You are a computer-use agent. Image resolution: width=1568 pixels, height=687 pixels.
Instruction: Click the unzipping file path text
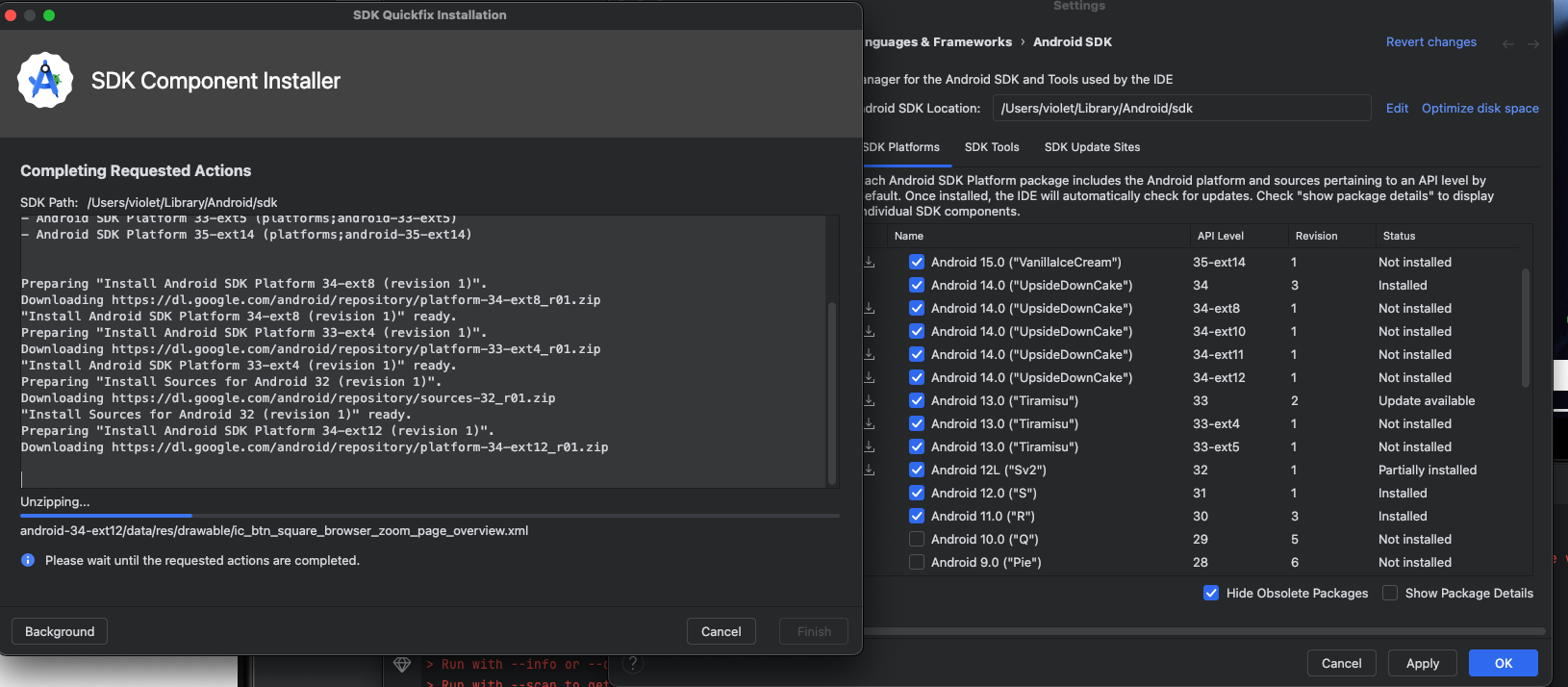(274, 530)
